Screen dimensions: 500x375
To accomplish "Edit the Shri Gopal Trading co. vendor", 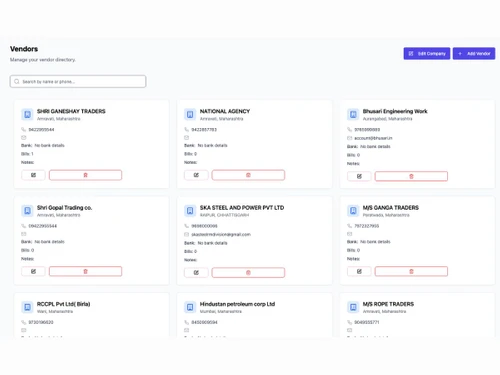I will [x=33, y=271].
